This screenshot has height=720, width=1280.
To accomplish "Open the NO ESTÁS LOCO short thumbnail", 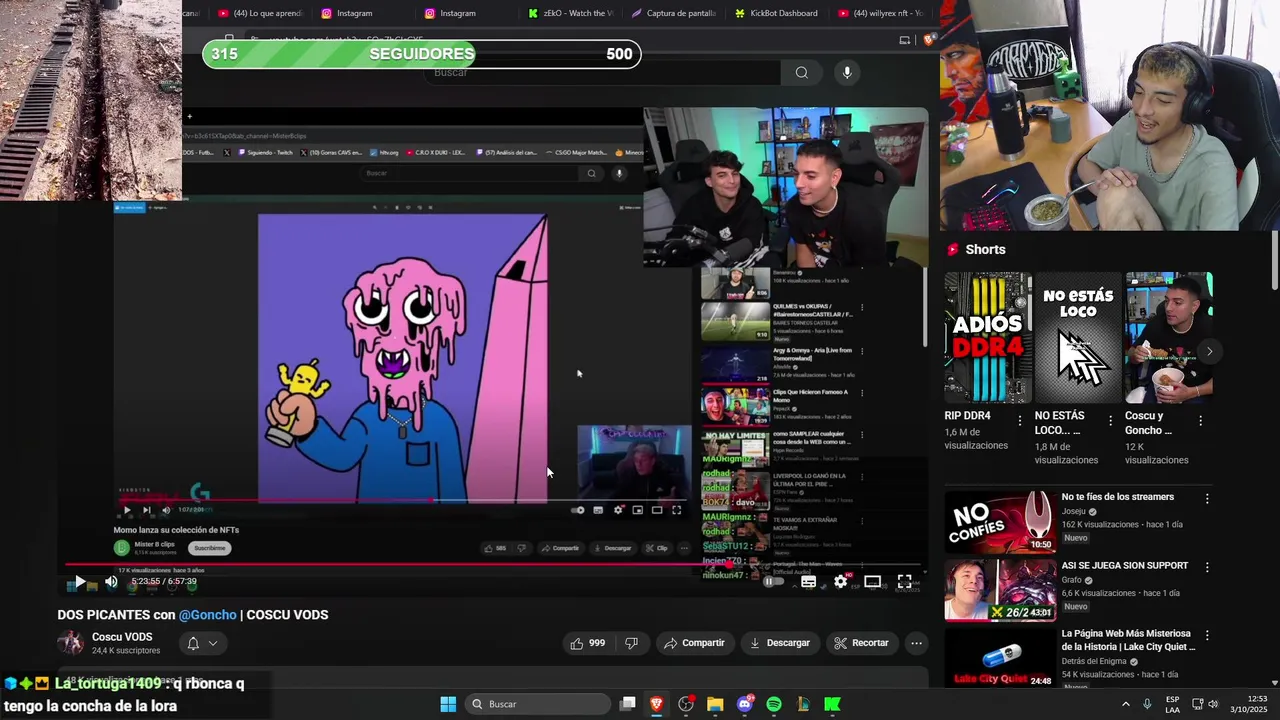I will (1078, 337).
